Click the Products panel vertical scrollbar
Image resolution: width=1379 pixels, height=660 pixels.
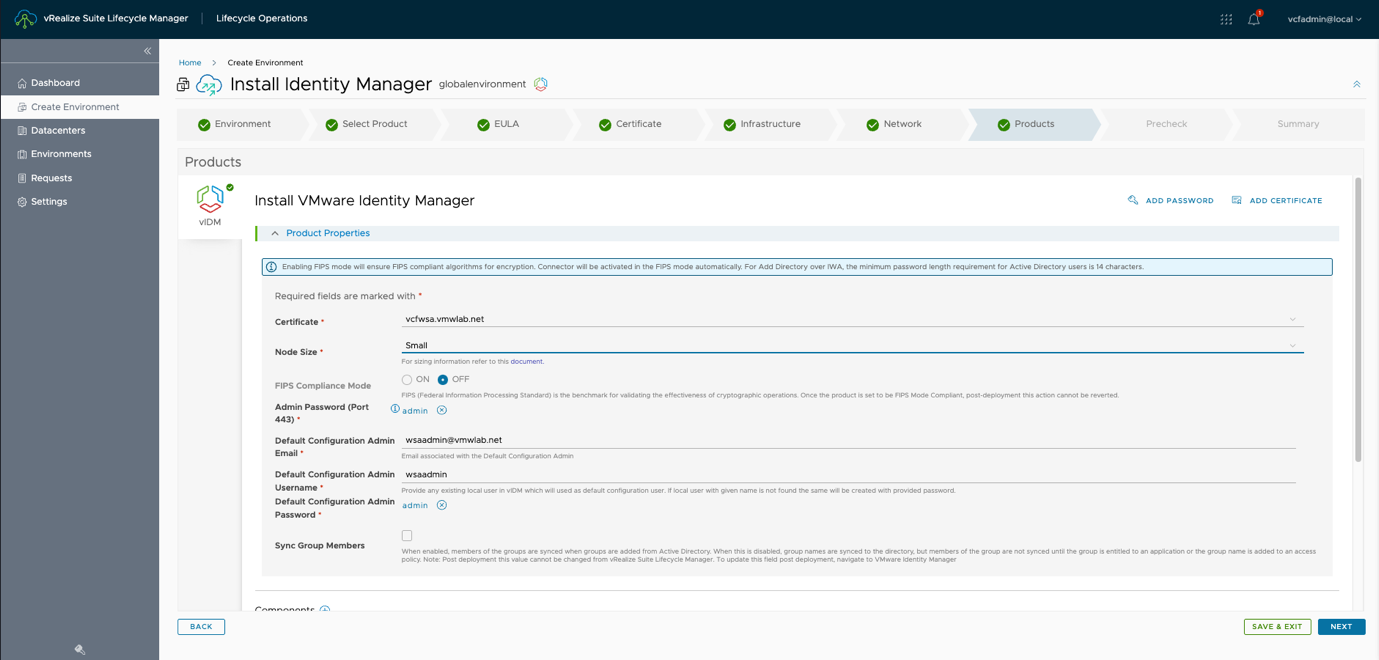point(1358,320)
